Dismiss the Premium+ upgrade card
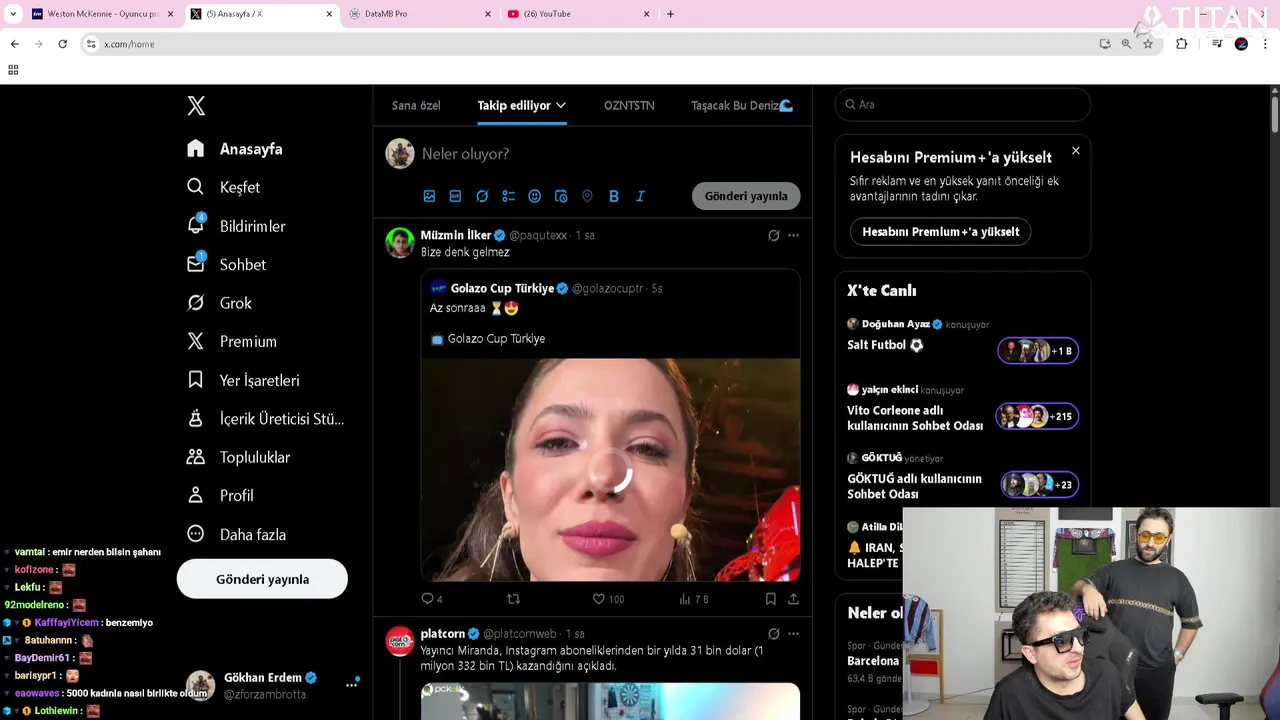 pyautogui.click(x=1075, y=151)
